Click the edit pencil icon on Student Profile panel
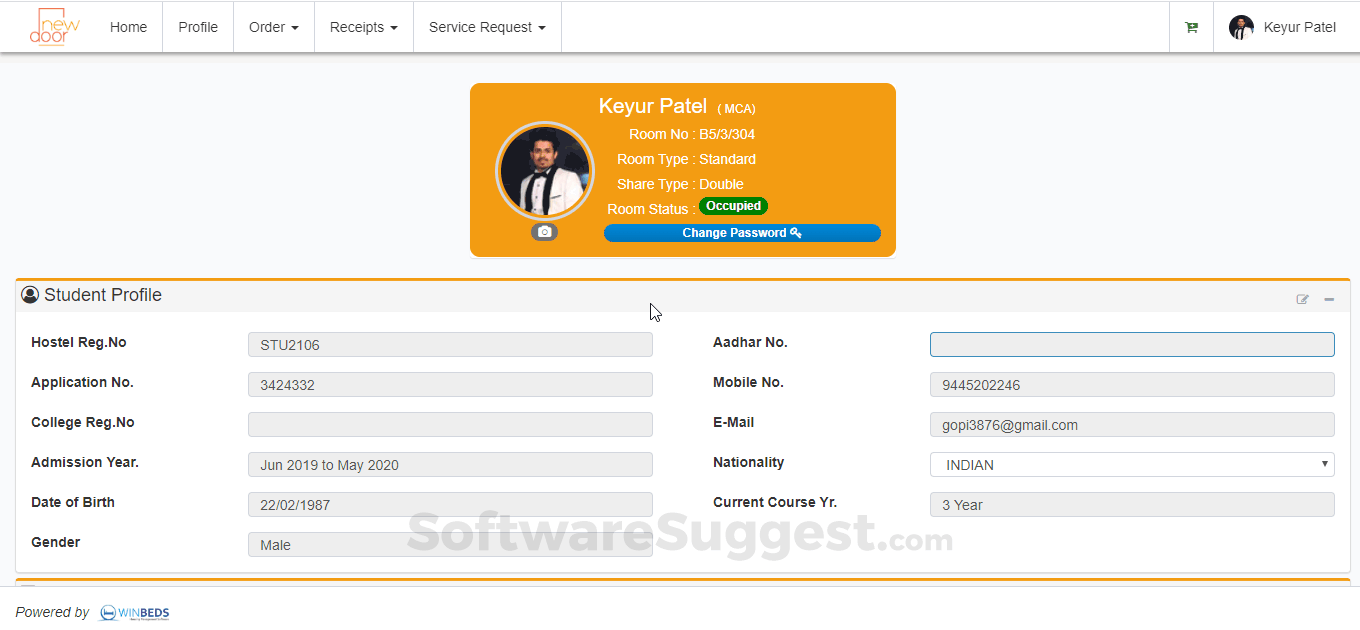The width and height of the screenshot is (1360, 630). tap(1302, 298)
